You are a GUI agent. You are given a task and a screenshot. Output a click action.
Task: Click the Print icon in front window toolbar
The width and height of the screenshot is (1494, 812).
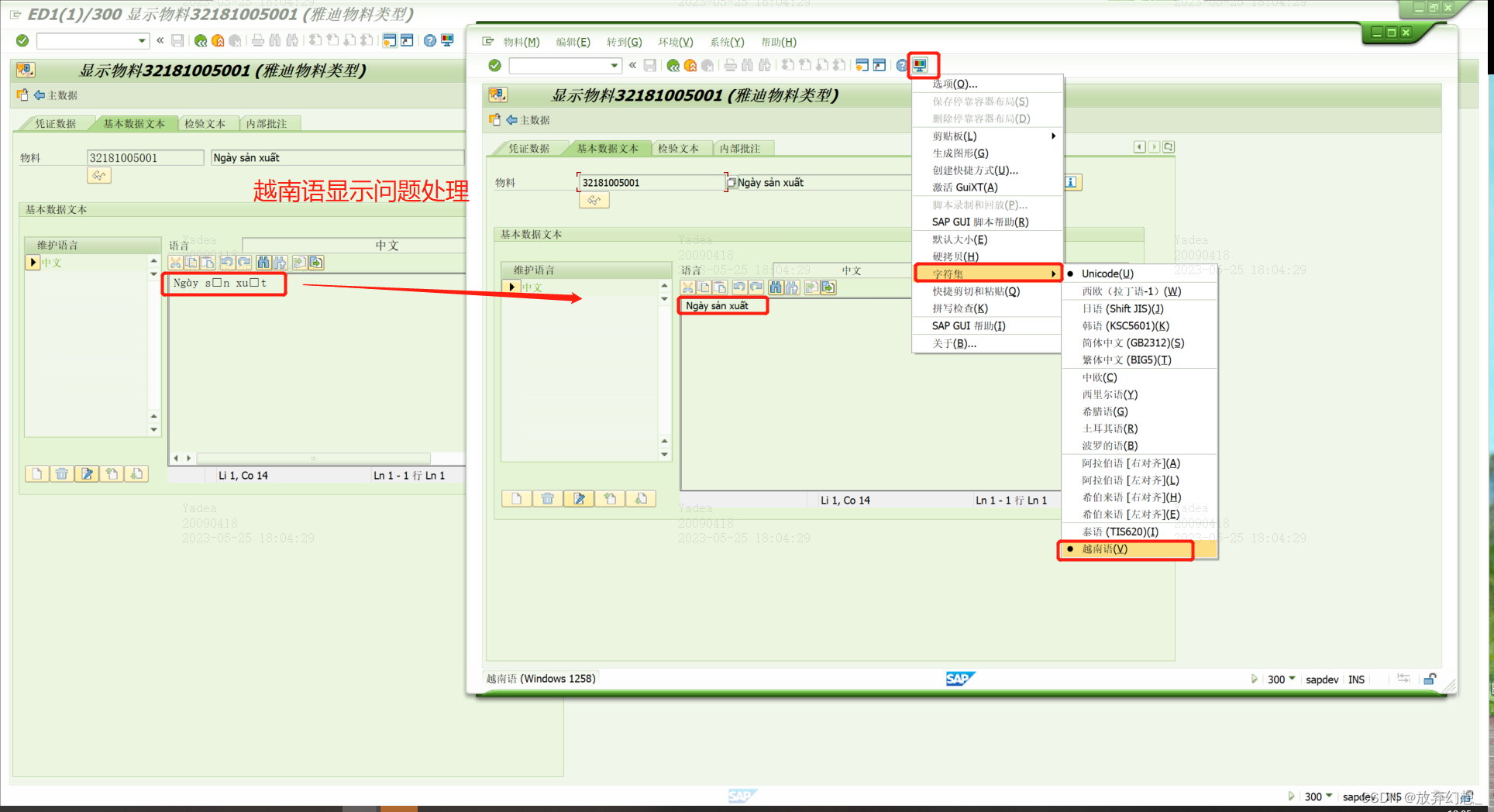(730, 66)
